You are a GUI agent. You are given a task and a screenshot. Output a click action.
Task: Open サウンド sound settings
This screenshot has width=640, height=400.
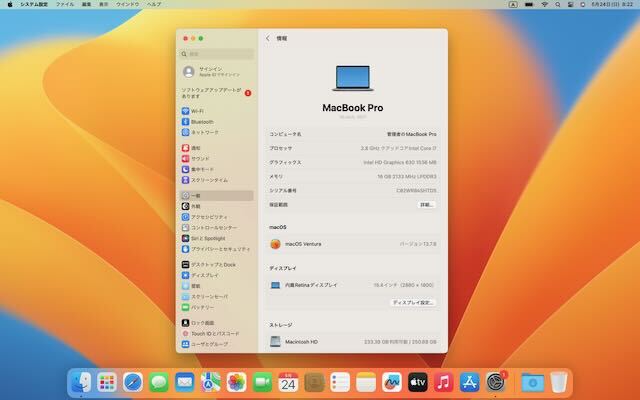pos(217,158)
